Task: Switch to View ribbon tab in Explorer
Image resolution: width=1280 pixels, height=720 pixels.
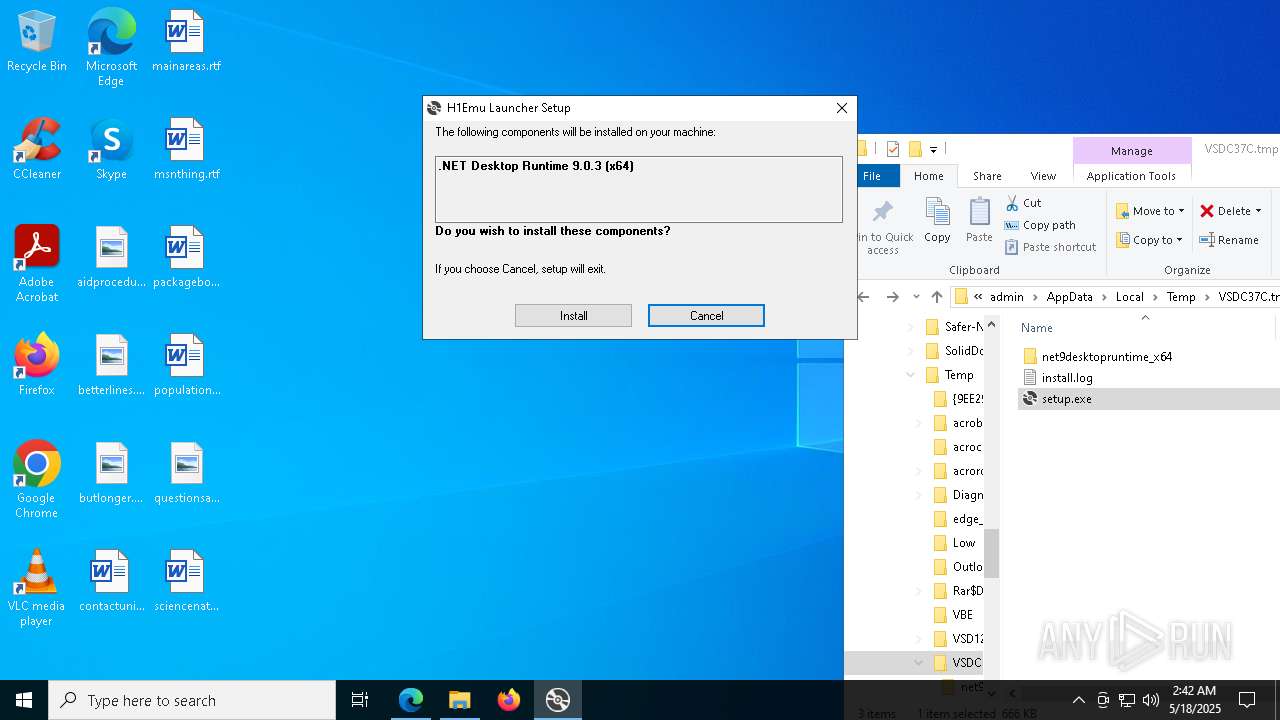Action: (1043, 176)
